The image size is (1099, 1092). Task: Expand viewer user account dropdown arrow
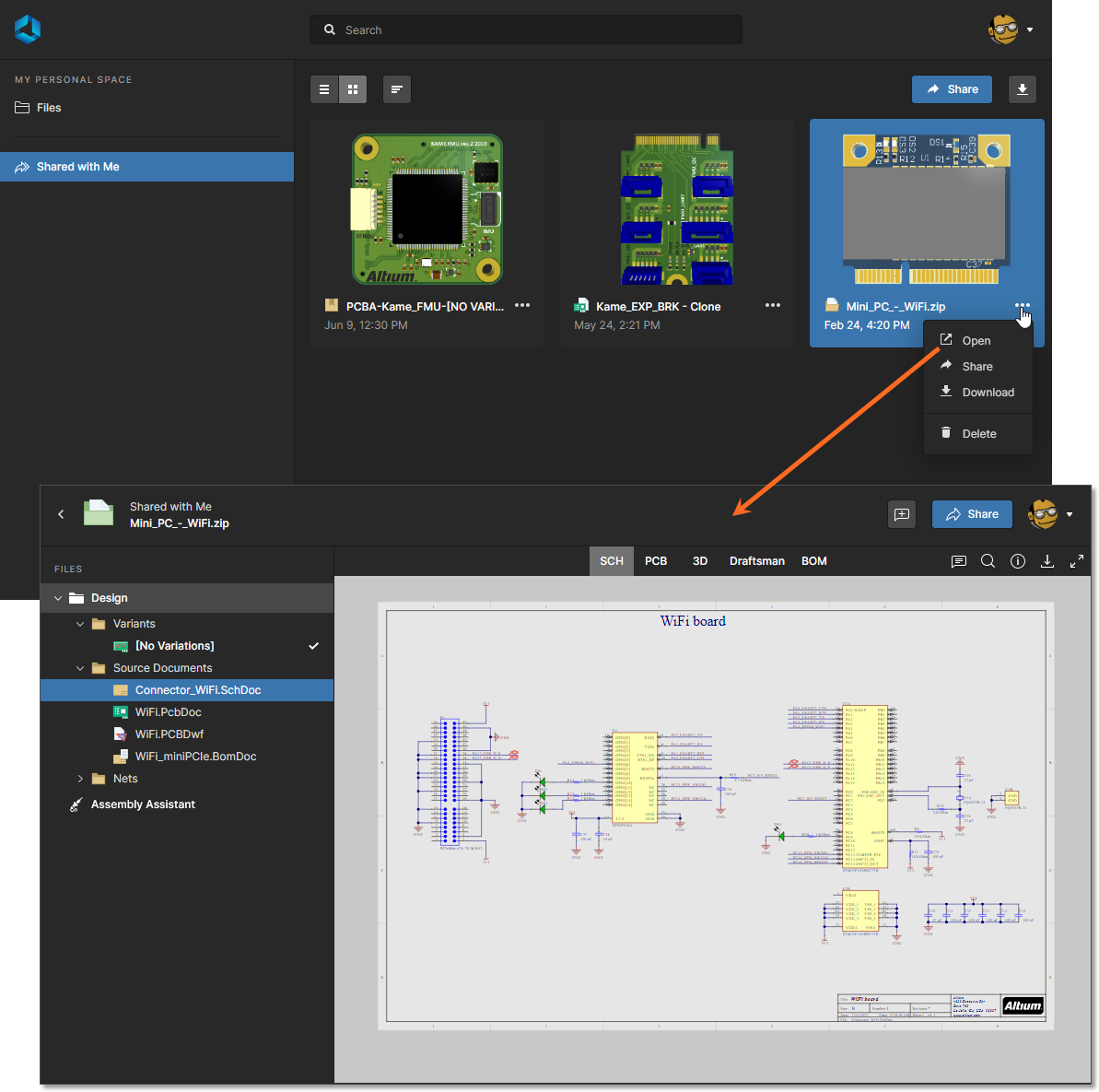pos(1070,514)
